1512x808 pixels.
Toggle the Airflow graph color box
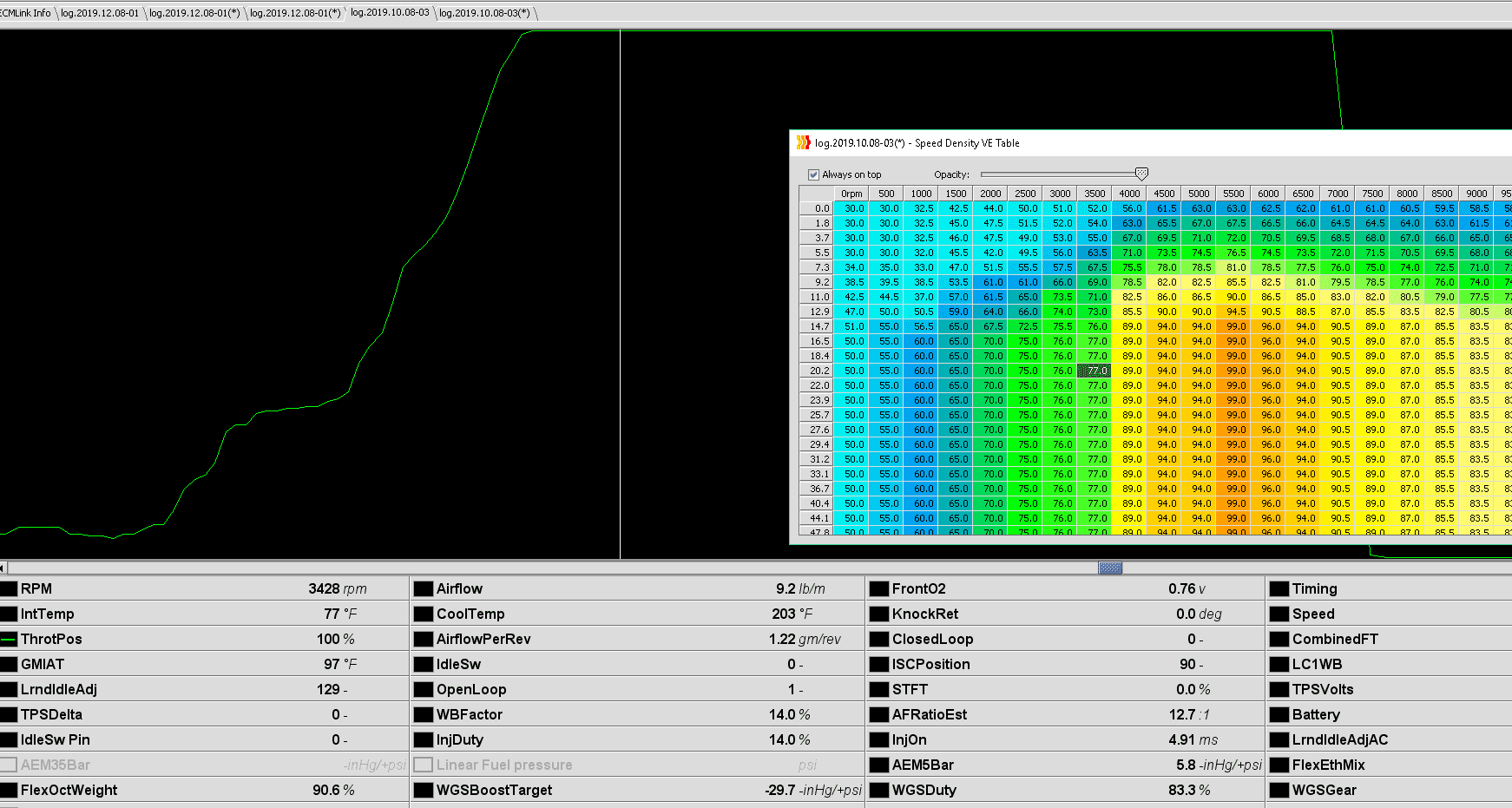424,588
